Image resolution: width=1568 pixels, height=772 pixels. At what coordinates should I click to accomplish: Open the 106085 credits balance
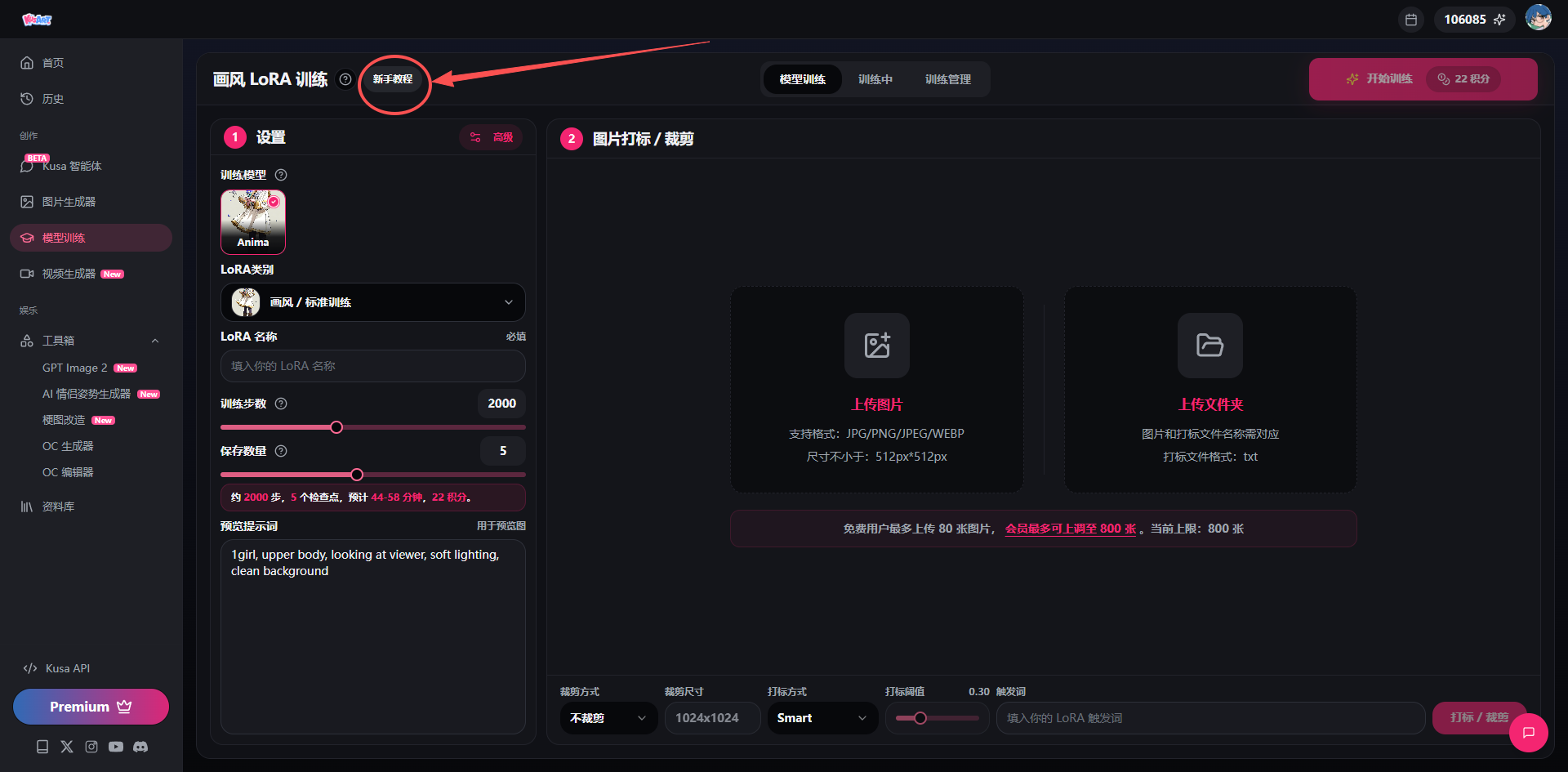(1474, 20)
